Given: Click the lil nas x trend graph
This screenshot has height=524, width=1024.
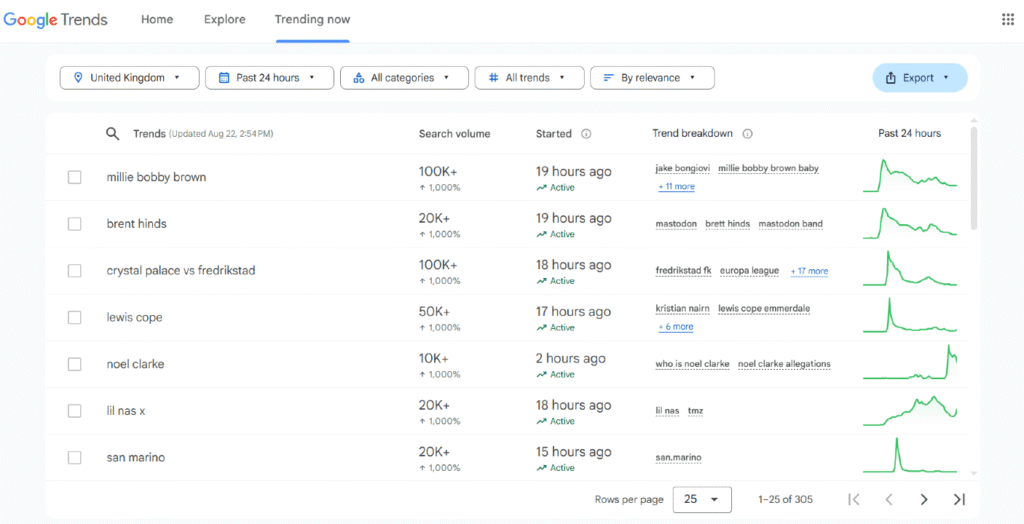Looking at the screenshot, I should coord(909,410).
